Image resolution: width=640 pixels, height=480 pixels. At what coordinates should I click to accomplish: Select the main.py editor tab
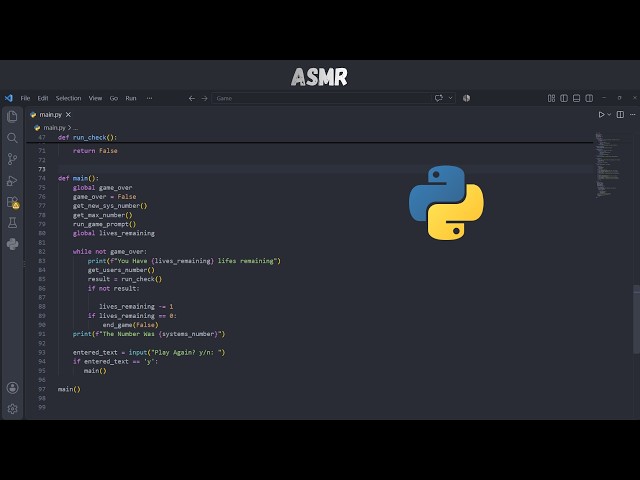click(x=51, y=115)
